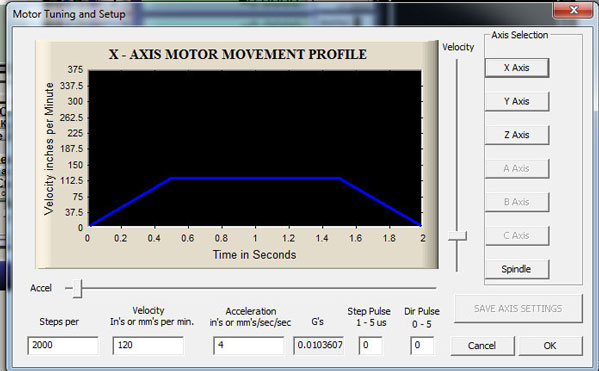The height and width of the screenshot is (371, 599).
Task: Click the 225 value on velocity axis
Action: pos(75,133)
